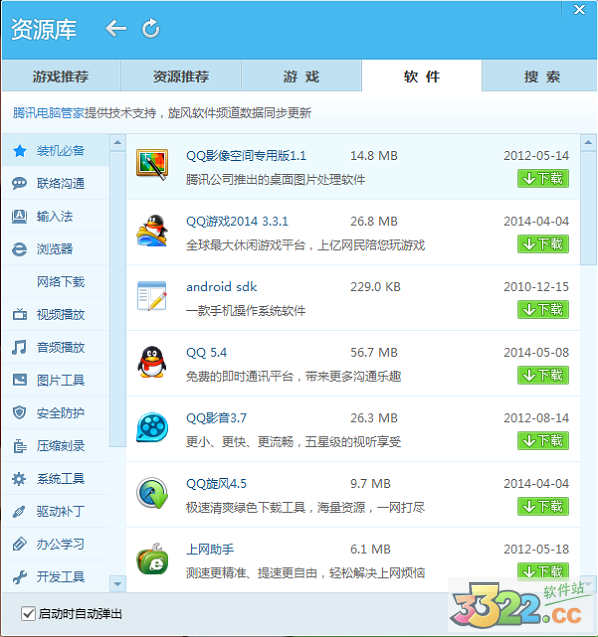
Task: Click the keyboard icon beside 输入法
Action: tap(20, 217)
